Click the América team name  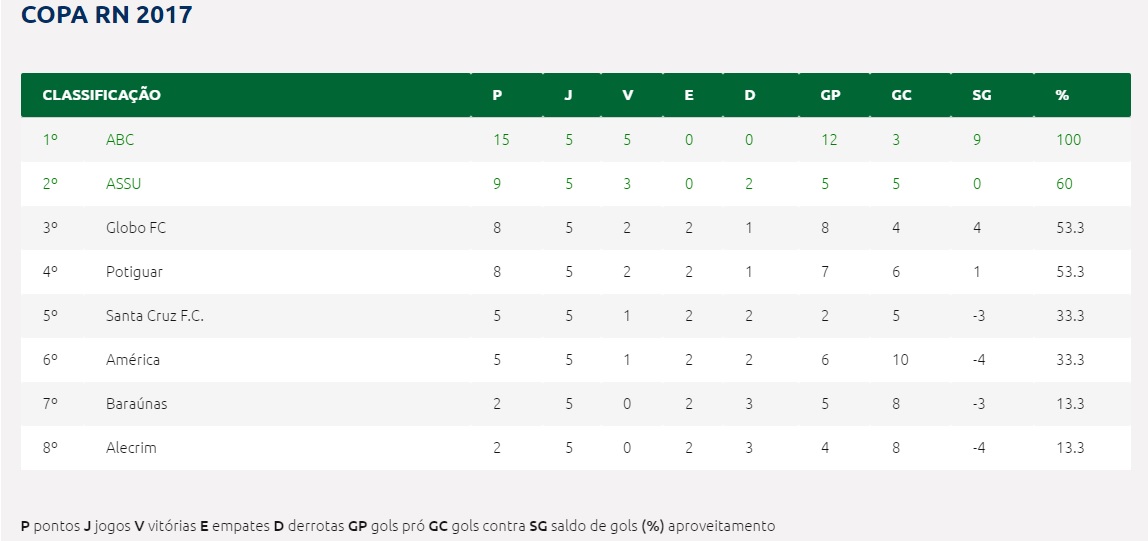tap(133, 359)
